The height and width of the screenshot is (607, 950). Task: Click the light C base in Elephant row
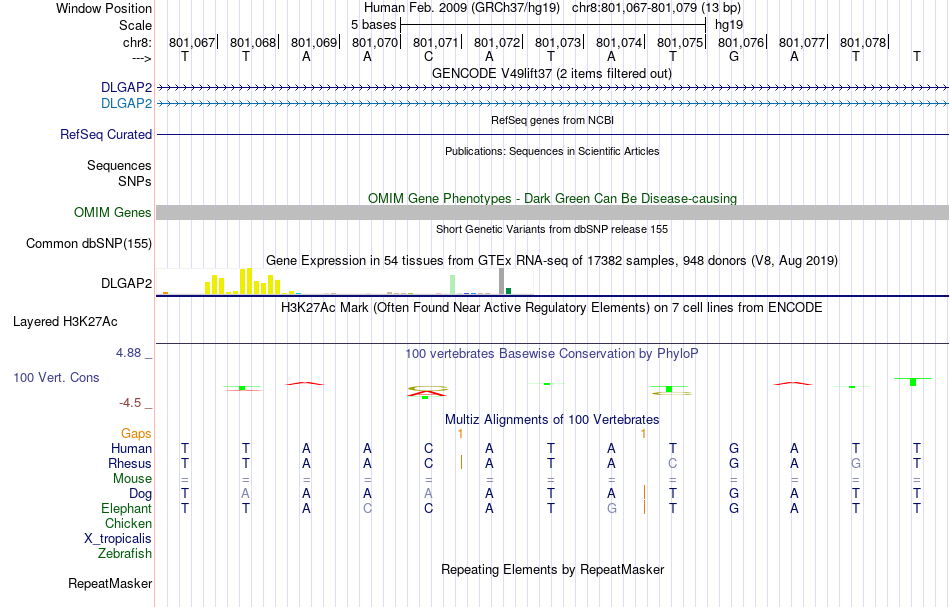click(367, 509)
